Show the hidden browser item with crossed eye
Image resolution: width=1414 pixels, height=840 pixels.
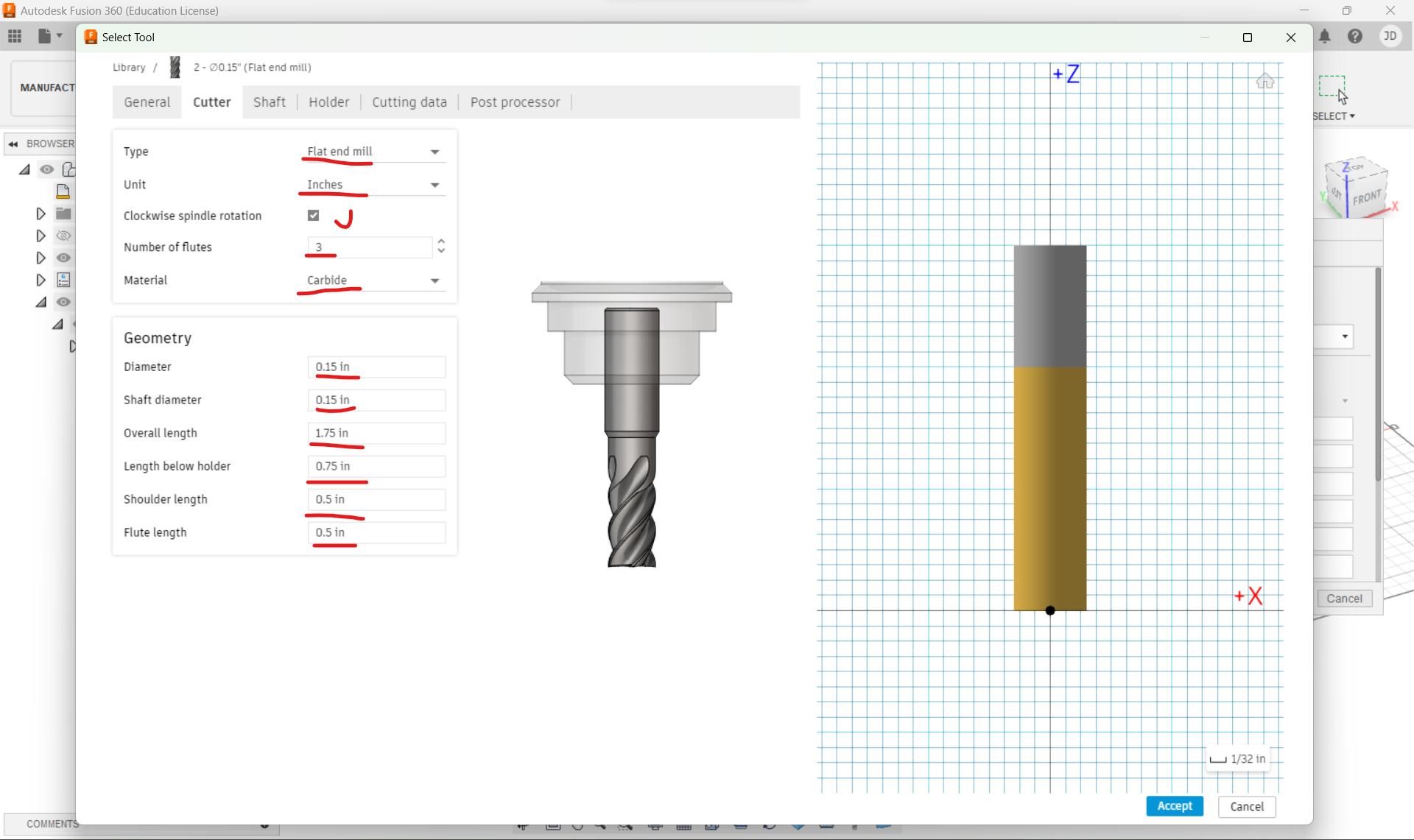[63, 236]
